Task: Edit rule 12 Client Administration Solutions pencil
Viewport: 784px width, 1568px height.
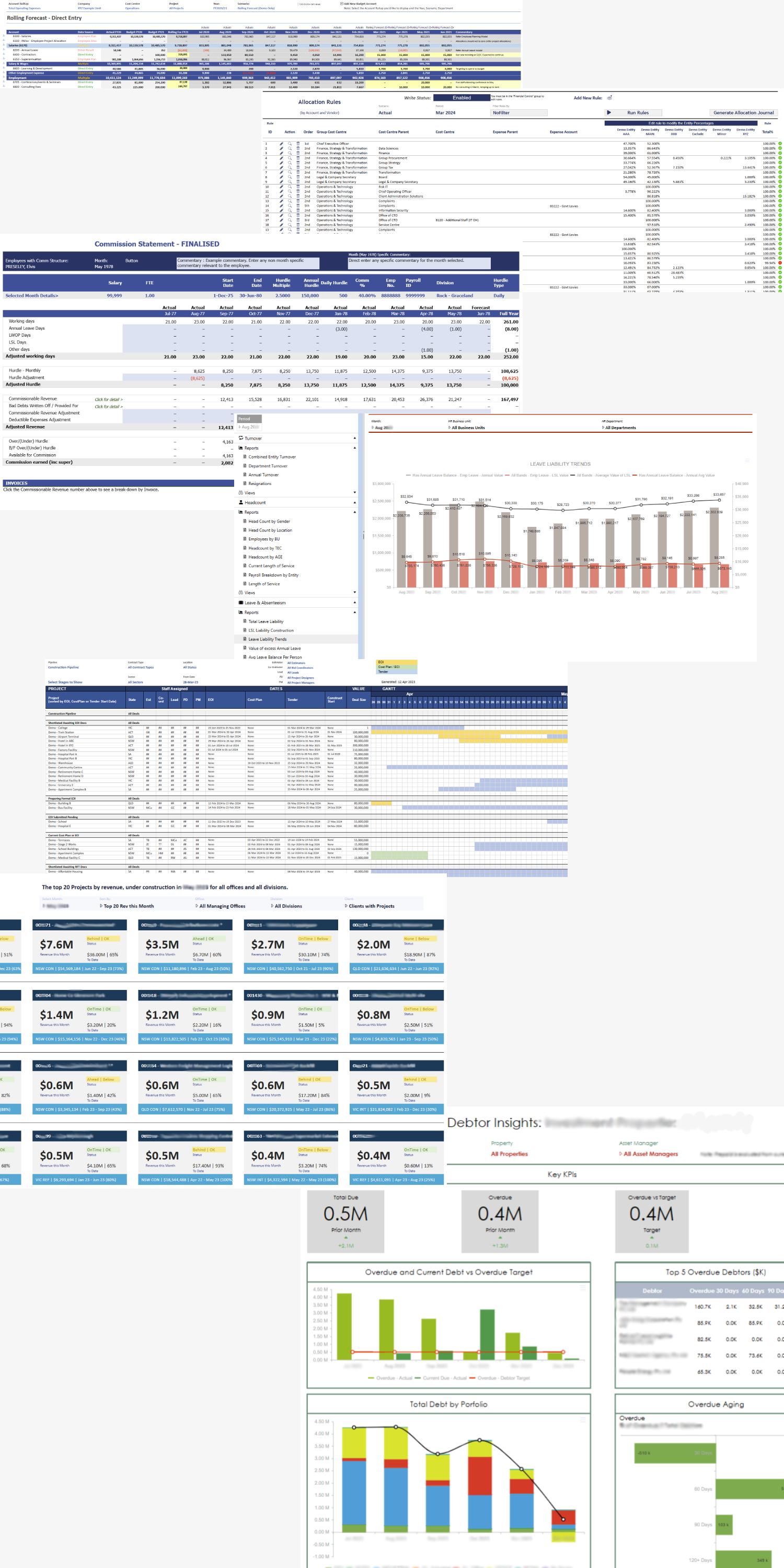Action: pos(281,196)
